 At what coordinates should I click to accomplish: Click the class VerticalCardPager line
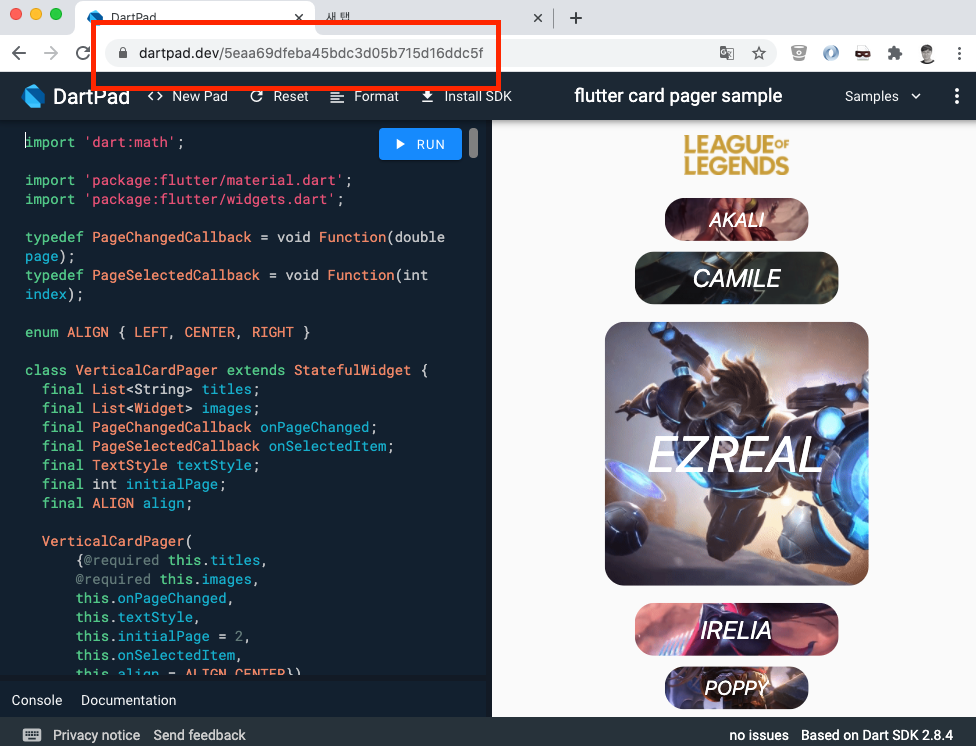click(227, 370)
